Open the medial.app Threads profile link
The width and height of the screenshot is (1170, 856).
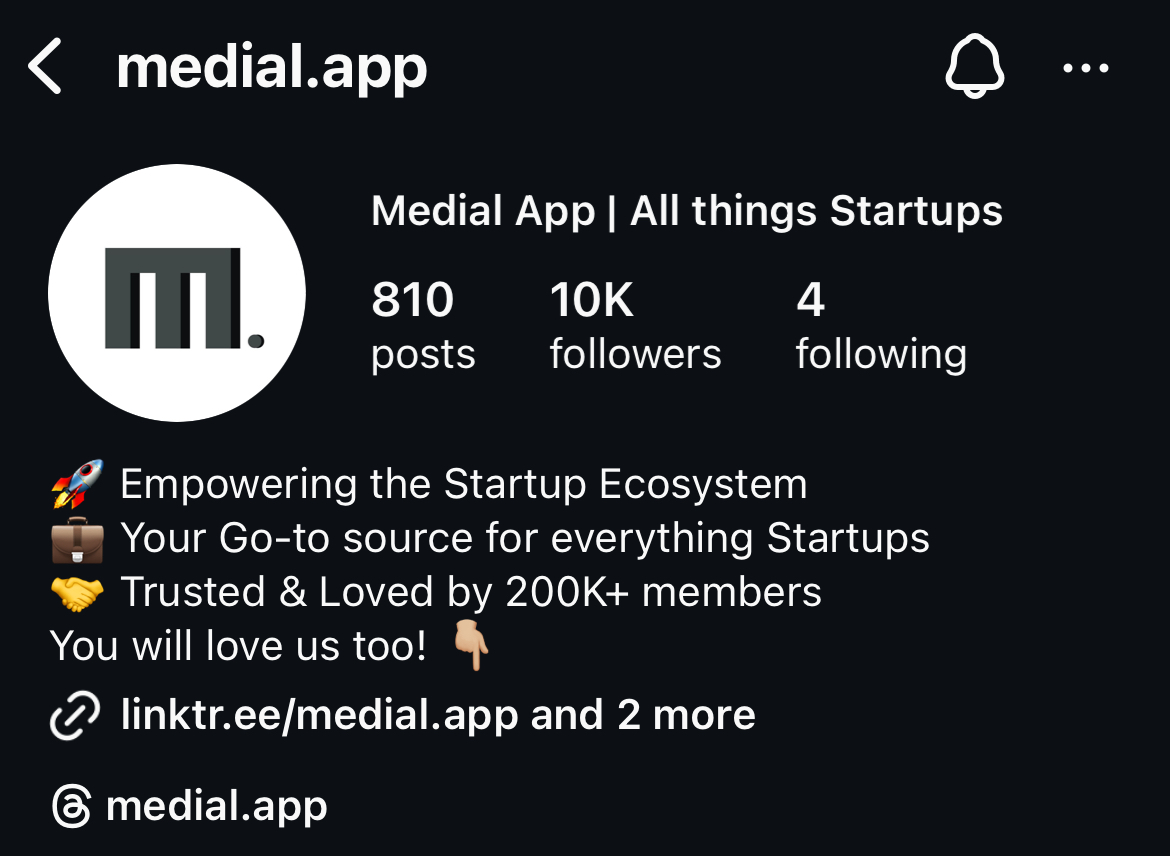217,807
